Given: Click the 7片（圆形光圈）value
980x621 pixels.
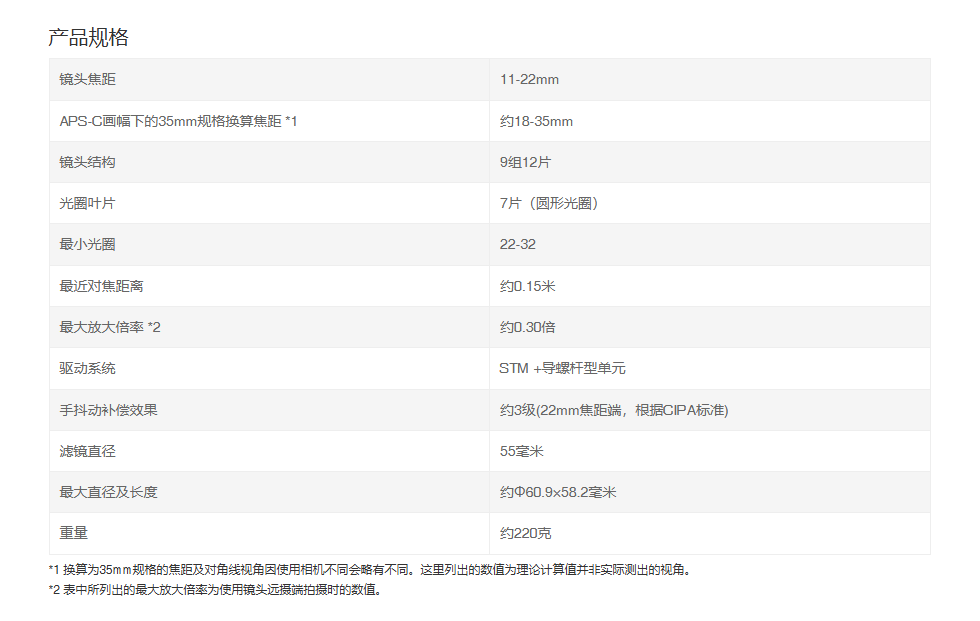Looking at the screenshot, I should [549, 203].
